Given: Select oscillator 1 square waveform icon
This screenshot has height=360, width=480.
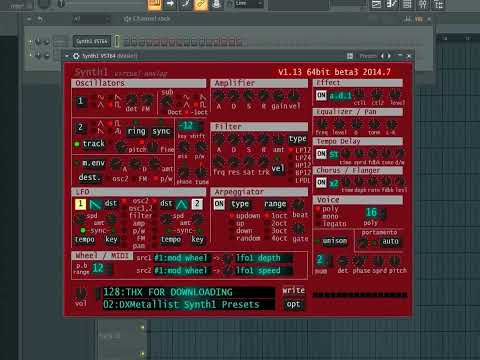Looking at the screenshot, I should pos(118,105).
